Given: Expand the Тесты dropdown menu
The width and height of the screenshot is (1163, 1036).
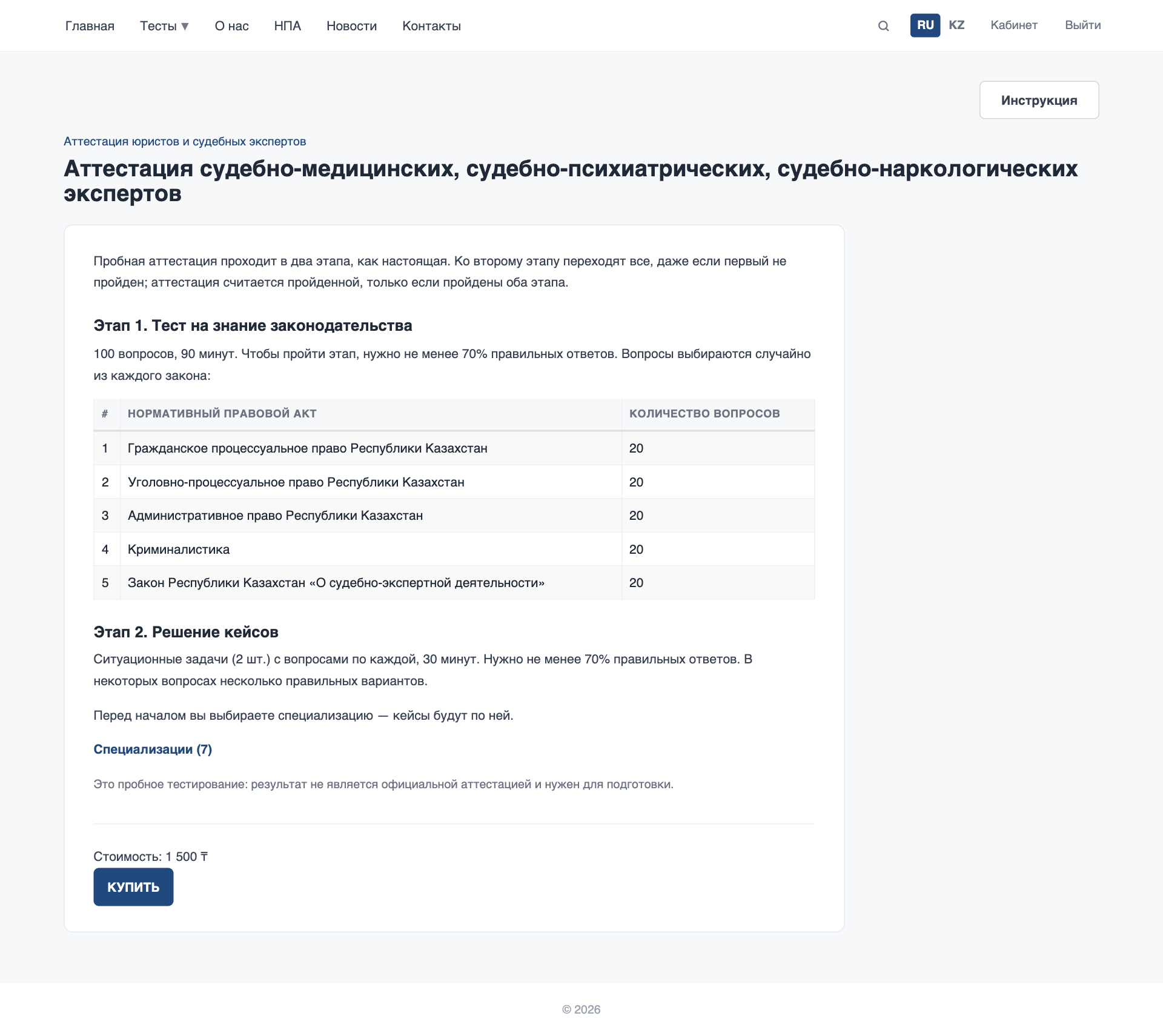Looking at the screenshot, I should [164, 25].
